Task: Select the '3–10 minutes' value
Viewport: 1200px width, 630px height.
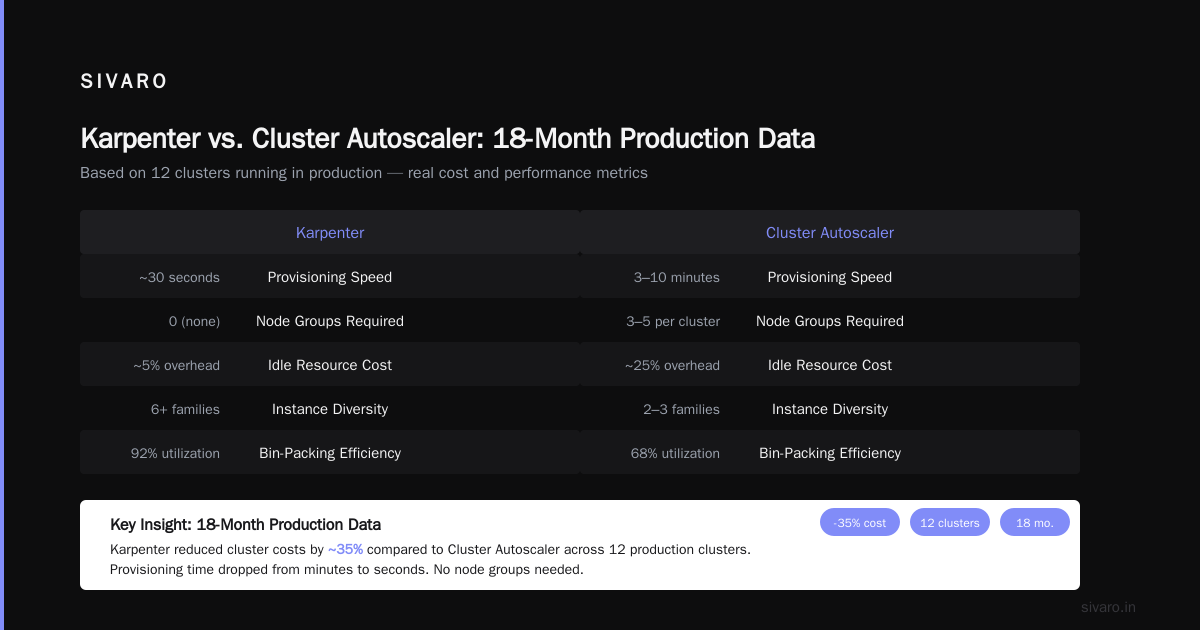Action: (677, 277)
